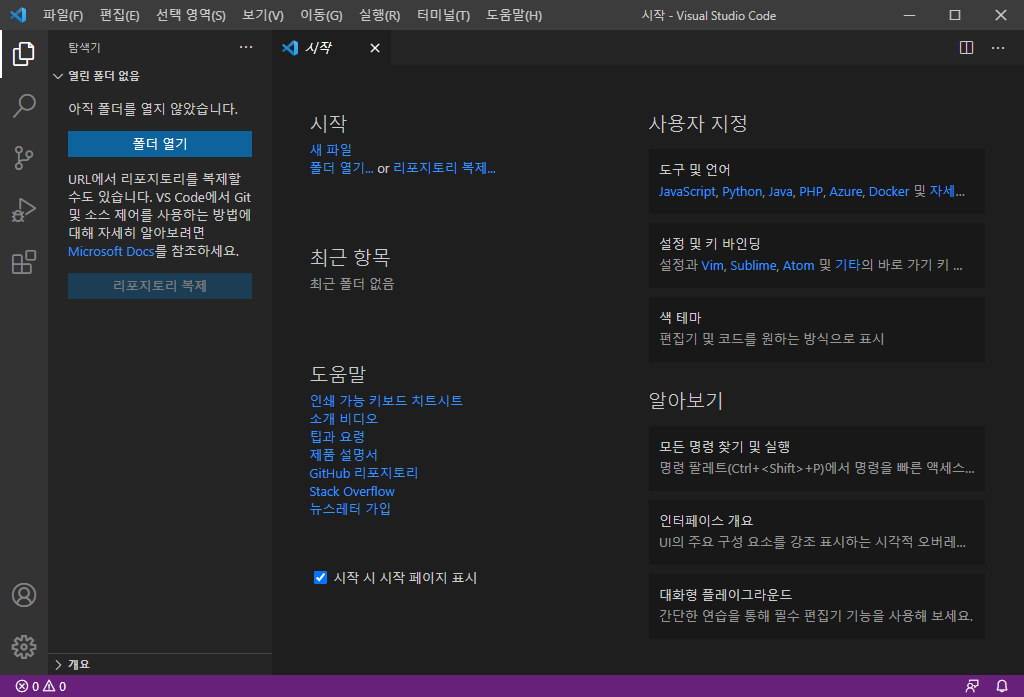
Task: Open the Stack Overflow link
Action: 352,491
